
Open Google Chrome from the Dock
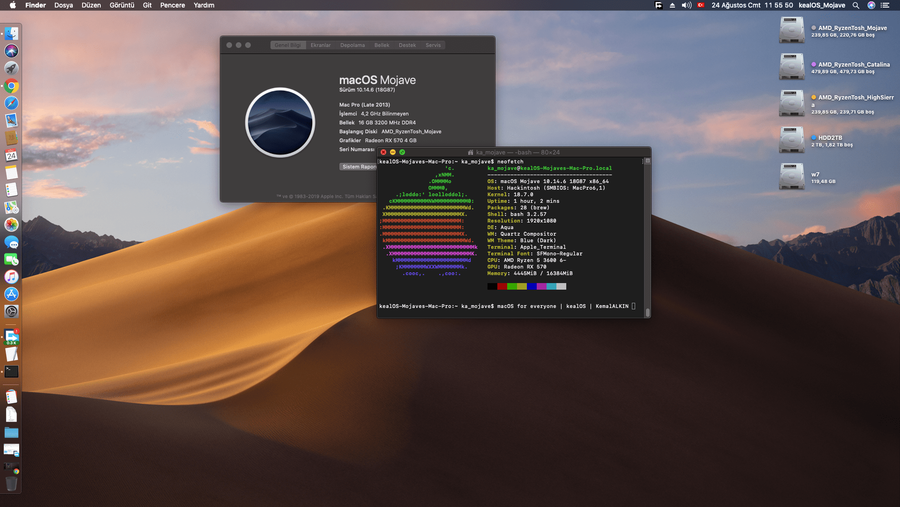tap(11, 86)
